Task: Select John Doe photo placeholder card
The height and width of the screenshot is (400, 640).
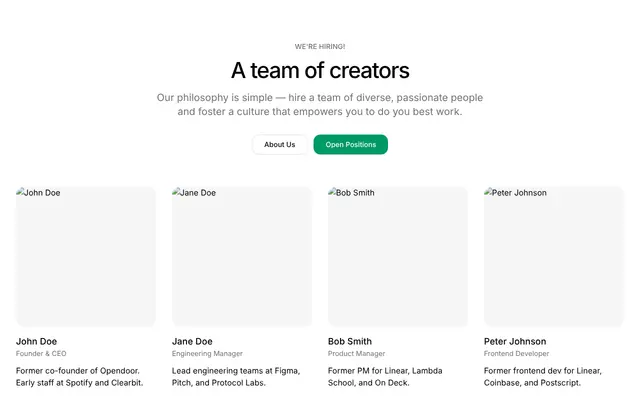Action: (86, 257)
